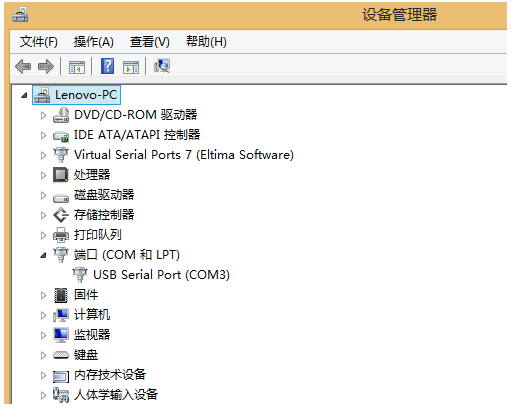519x419 pixels.
Task: Click the USB Serial Port (COM3) icon
Action: [x=80, y=275]
